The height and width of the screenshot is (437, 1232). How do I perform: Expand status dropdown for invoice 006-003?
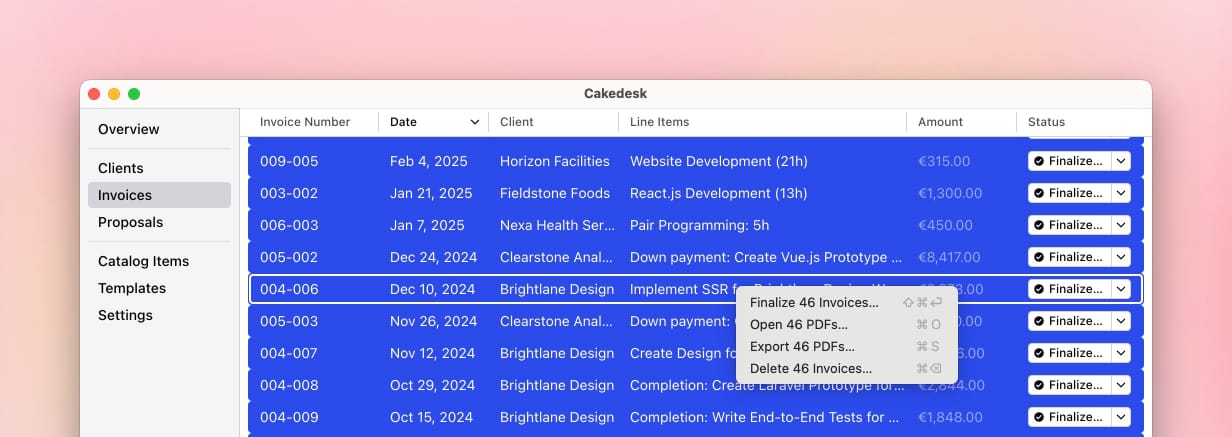(1121, 225)
